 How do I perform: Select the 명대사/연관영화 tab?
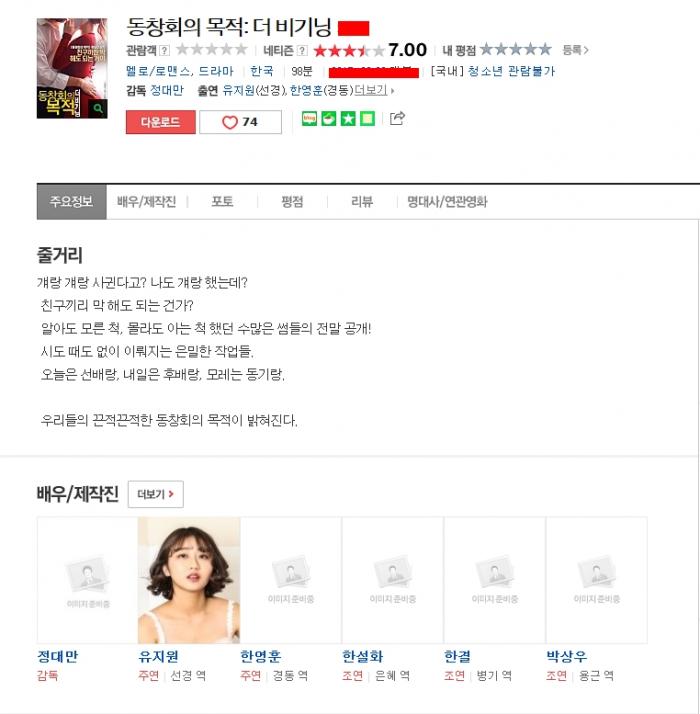[447, 202]
